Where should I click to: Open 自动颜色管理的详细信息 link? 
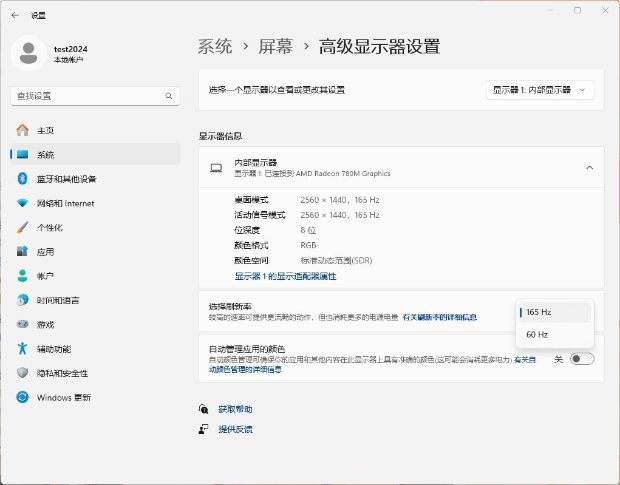372,364
